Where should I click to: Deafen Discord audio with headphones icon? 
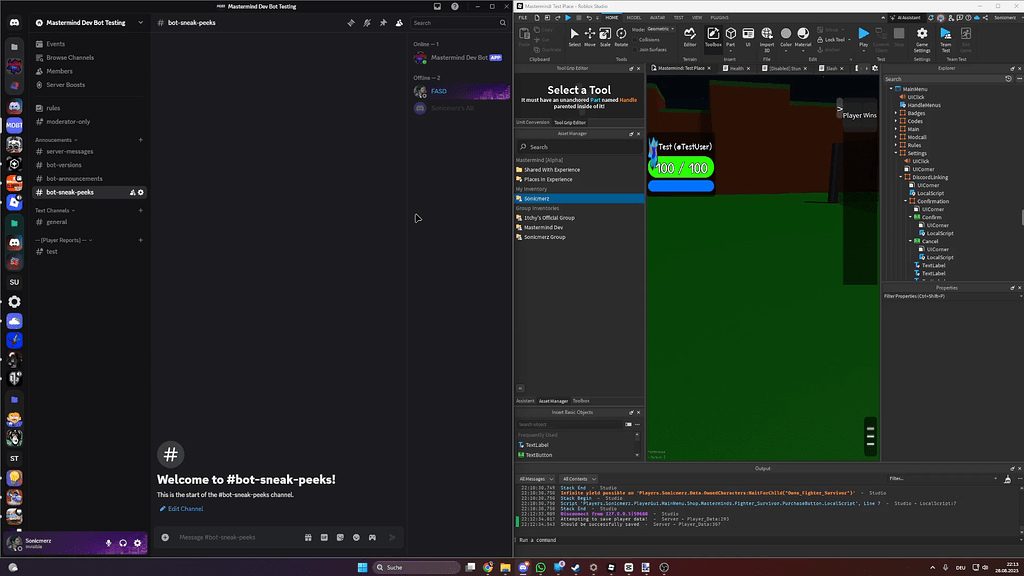[123, 543]
